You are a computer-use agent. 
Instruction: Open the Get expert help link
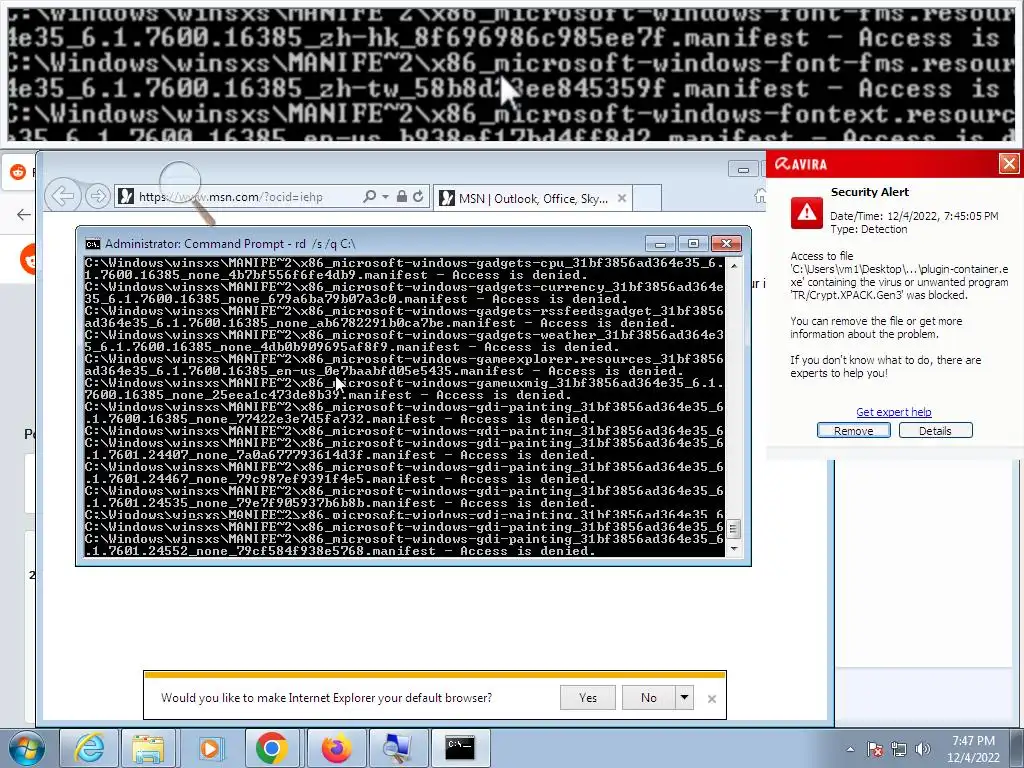pos(893,411)
